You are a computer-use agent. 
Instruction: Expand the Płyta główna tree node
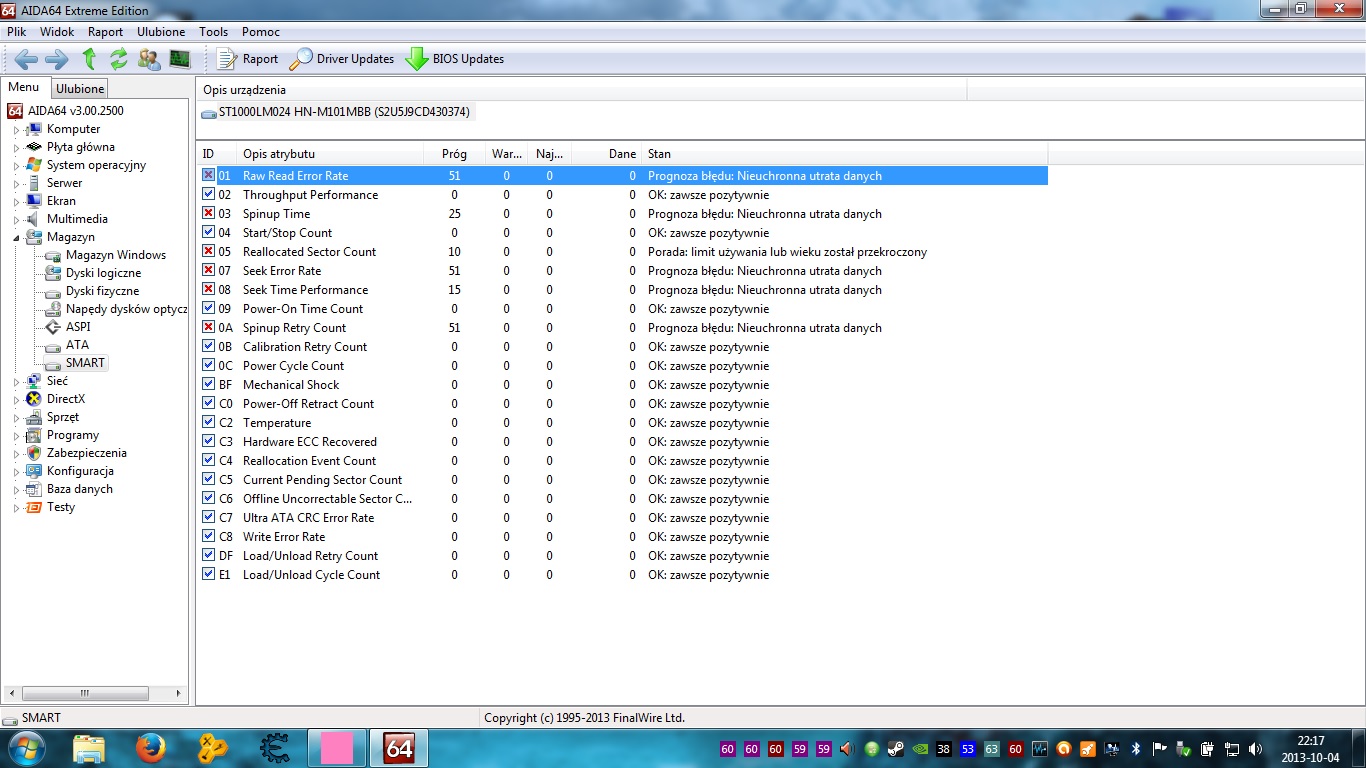pos(16,147)
